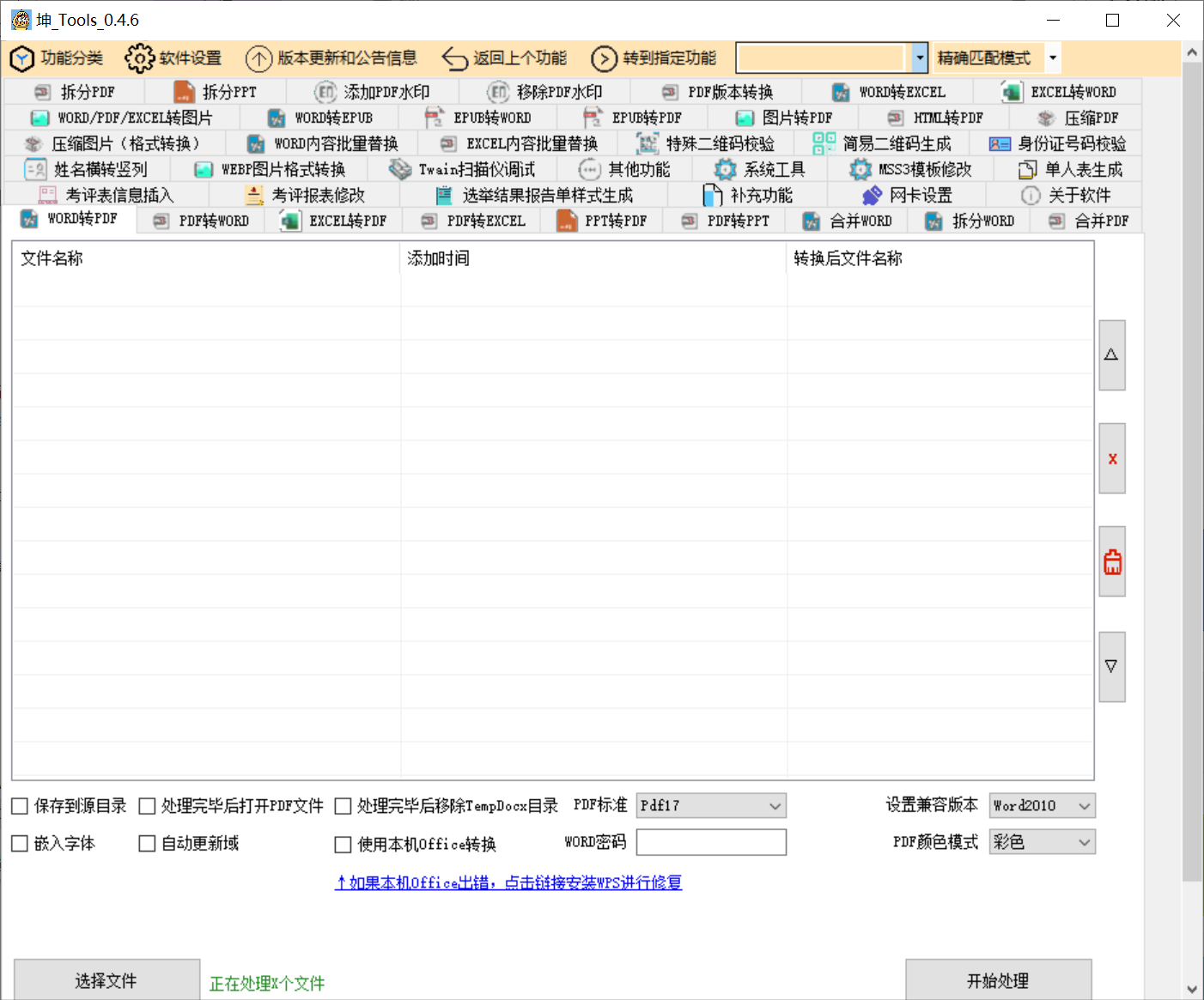Open the install WPS repair link
Image resolution: width=1204 pixels, height=1000 pixels.
click(508, 882)
